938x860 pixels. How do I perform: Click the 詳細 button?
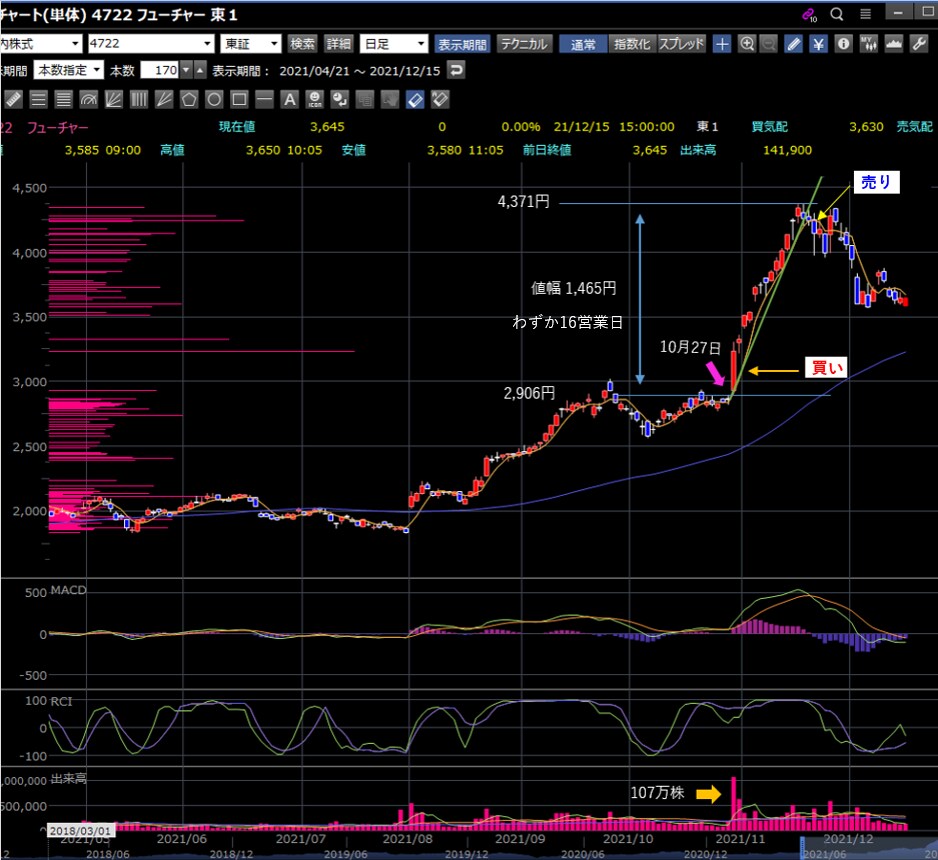point(339,44)
